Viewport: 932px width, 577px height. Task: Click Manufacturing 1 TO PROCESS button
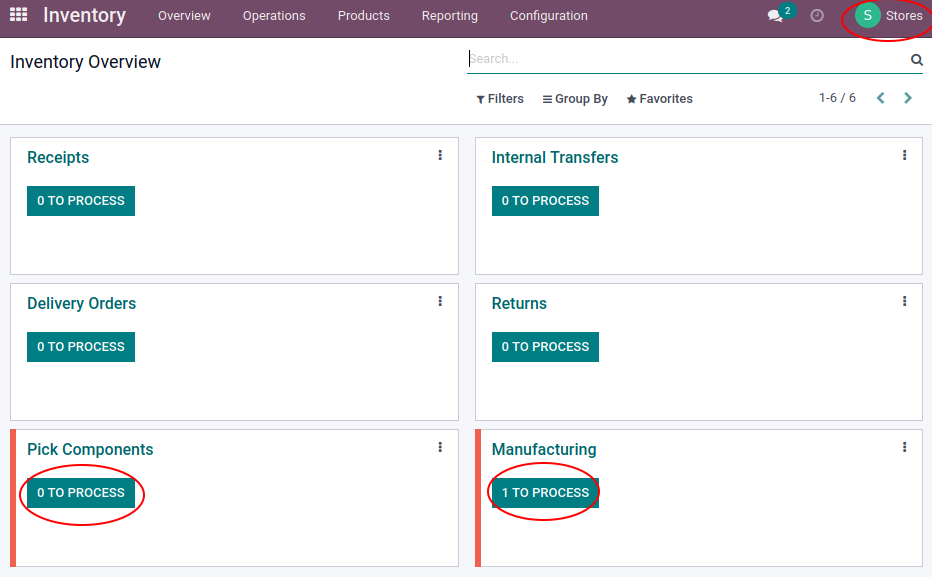click(x=545, y=493)
